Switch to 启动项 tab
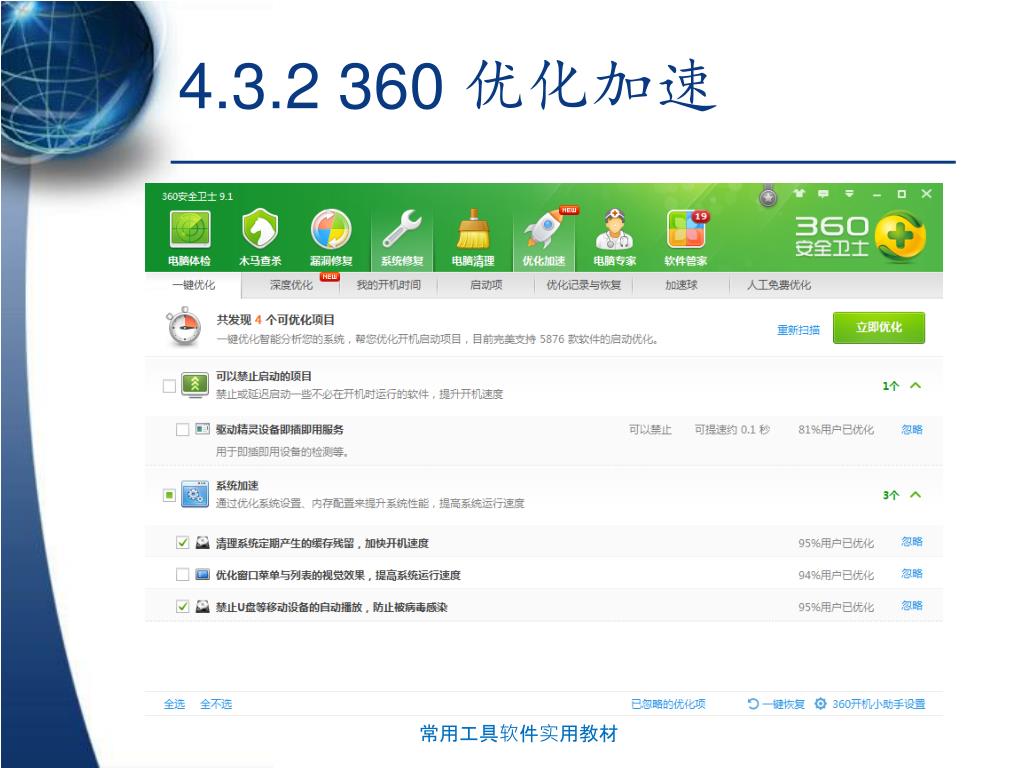The width and height of the screenshot is (1024, 768). pyautogui.click(x=486, y=285)
